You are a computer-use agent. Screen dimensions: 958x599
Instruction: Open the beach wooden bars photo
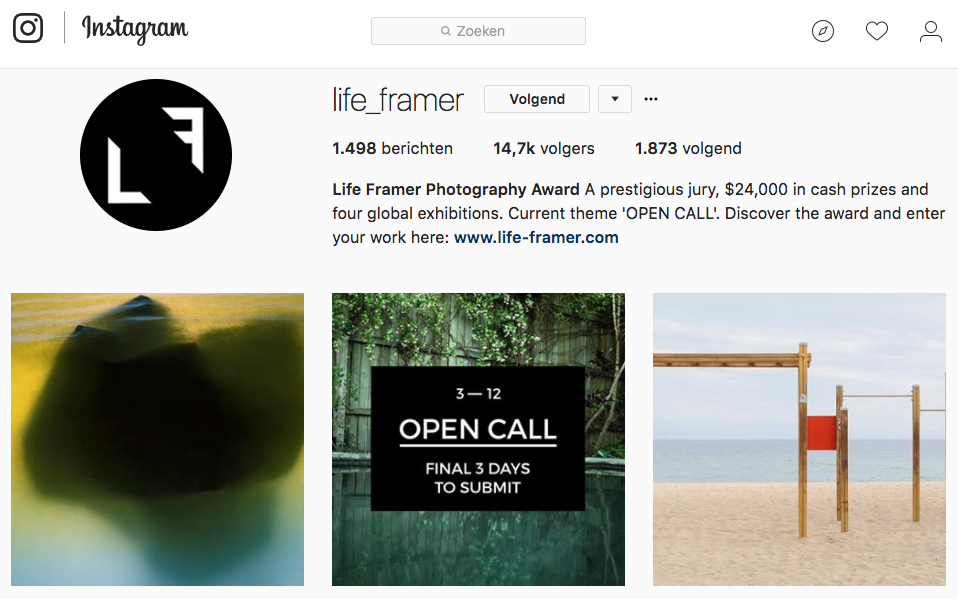799,439
